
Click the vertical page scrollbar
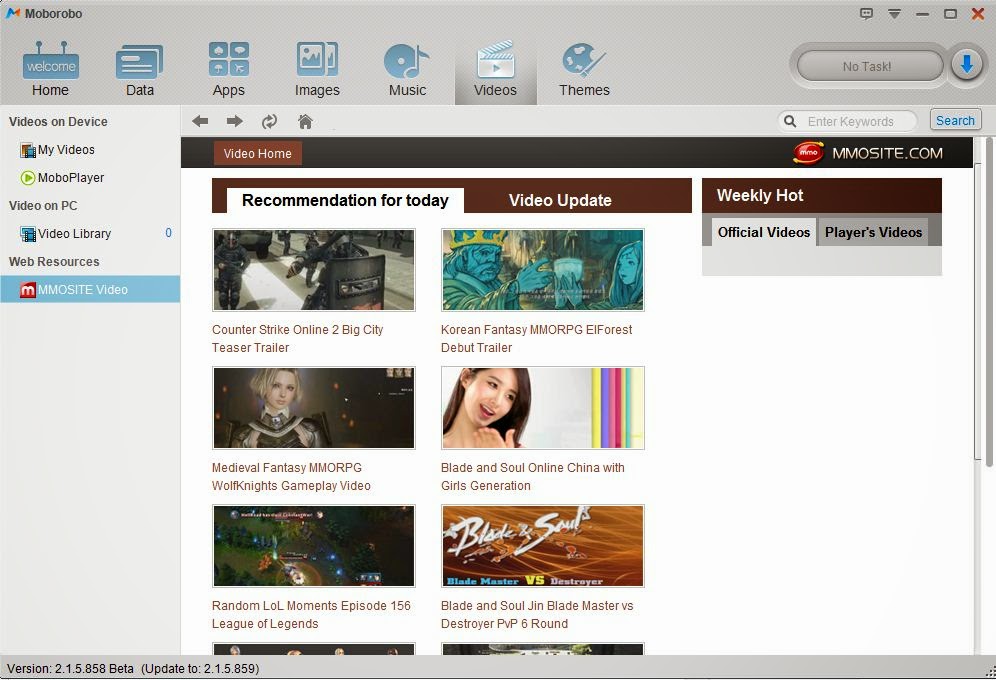pos(988,302)
